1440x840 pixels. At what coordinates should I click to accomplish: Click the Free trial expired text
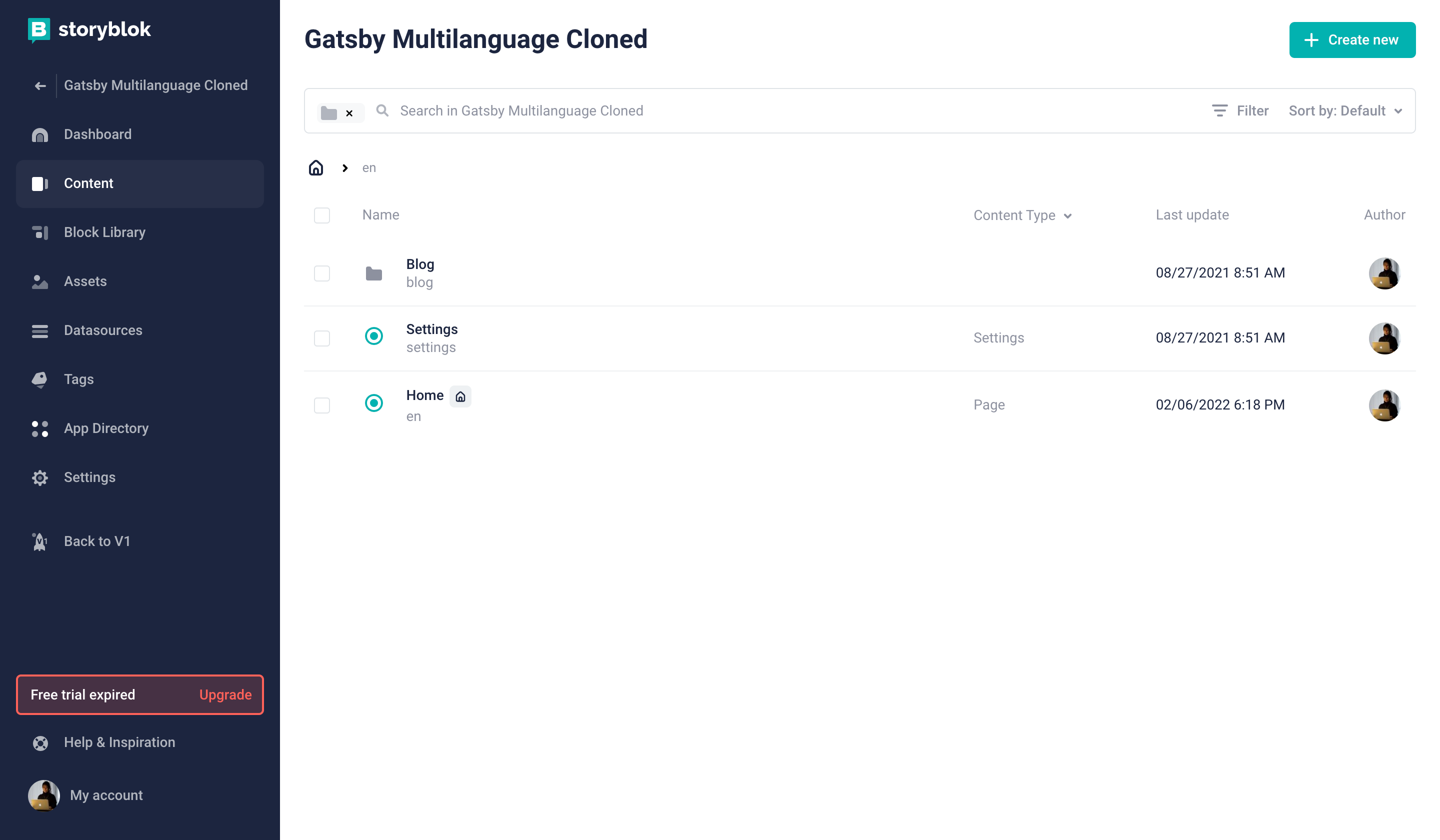pos(83,695)
